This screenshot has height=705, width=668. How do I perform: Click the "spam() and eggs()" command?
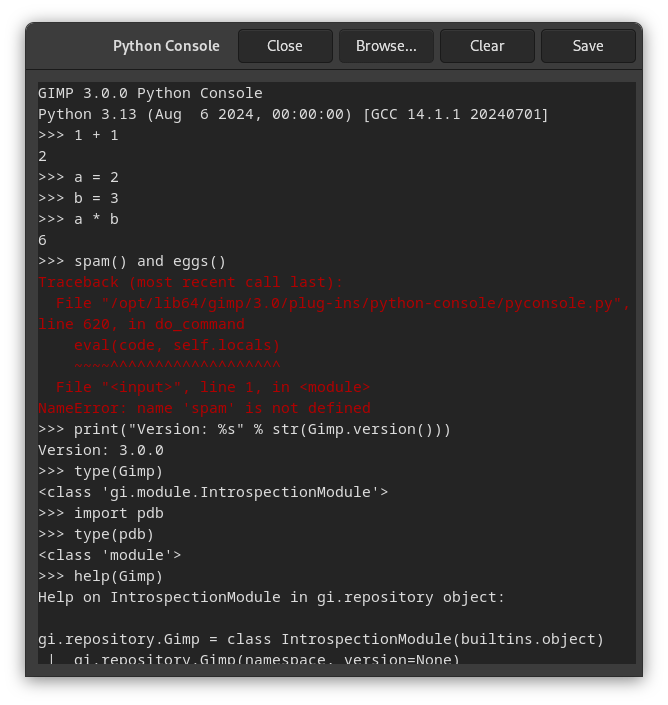click(150, 261)
